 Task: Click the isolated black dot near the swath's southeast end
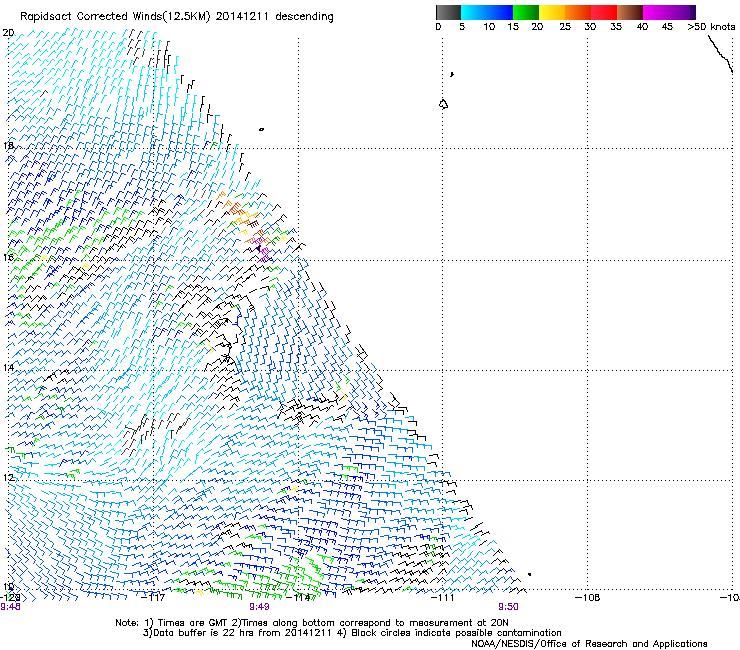pos(530,574)
